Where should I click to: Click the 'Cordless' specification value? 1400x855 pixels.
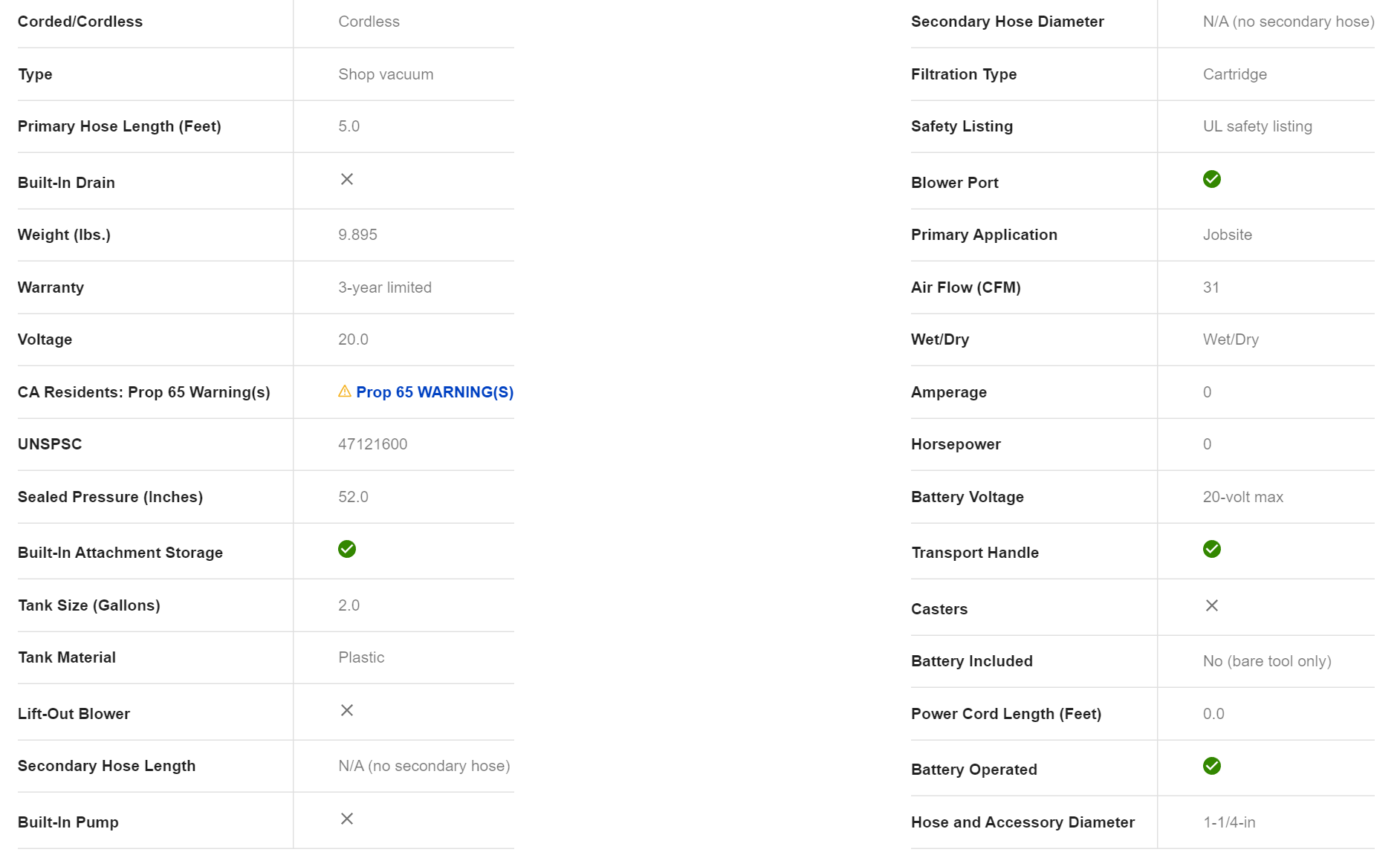coord(369,22)
